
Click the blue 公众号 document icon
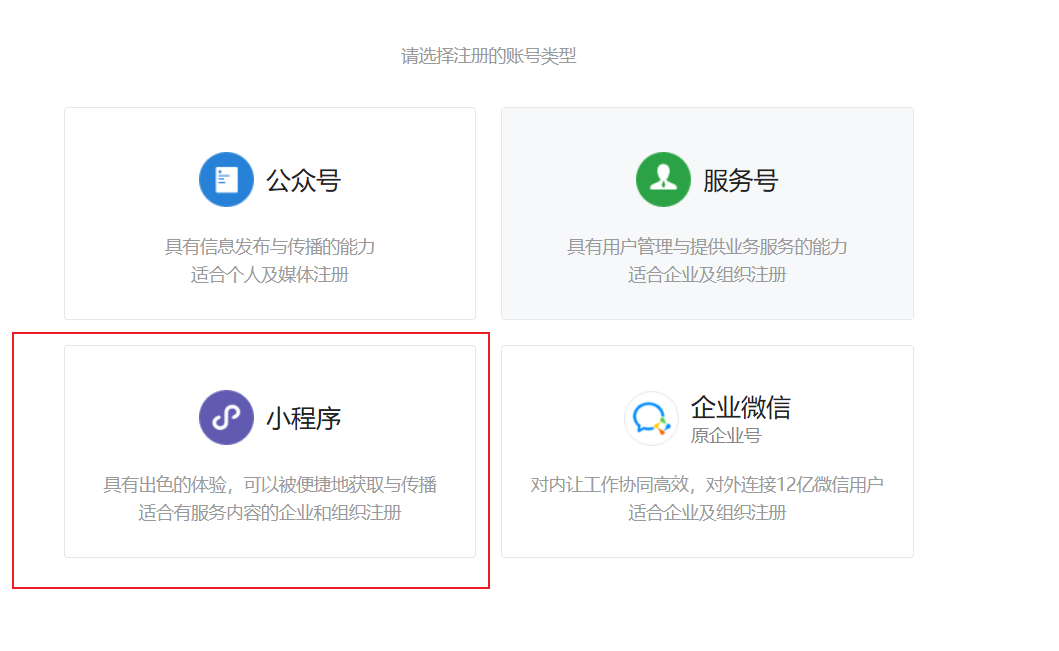pyautogui.click(x=226, y=180)
